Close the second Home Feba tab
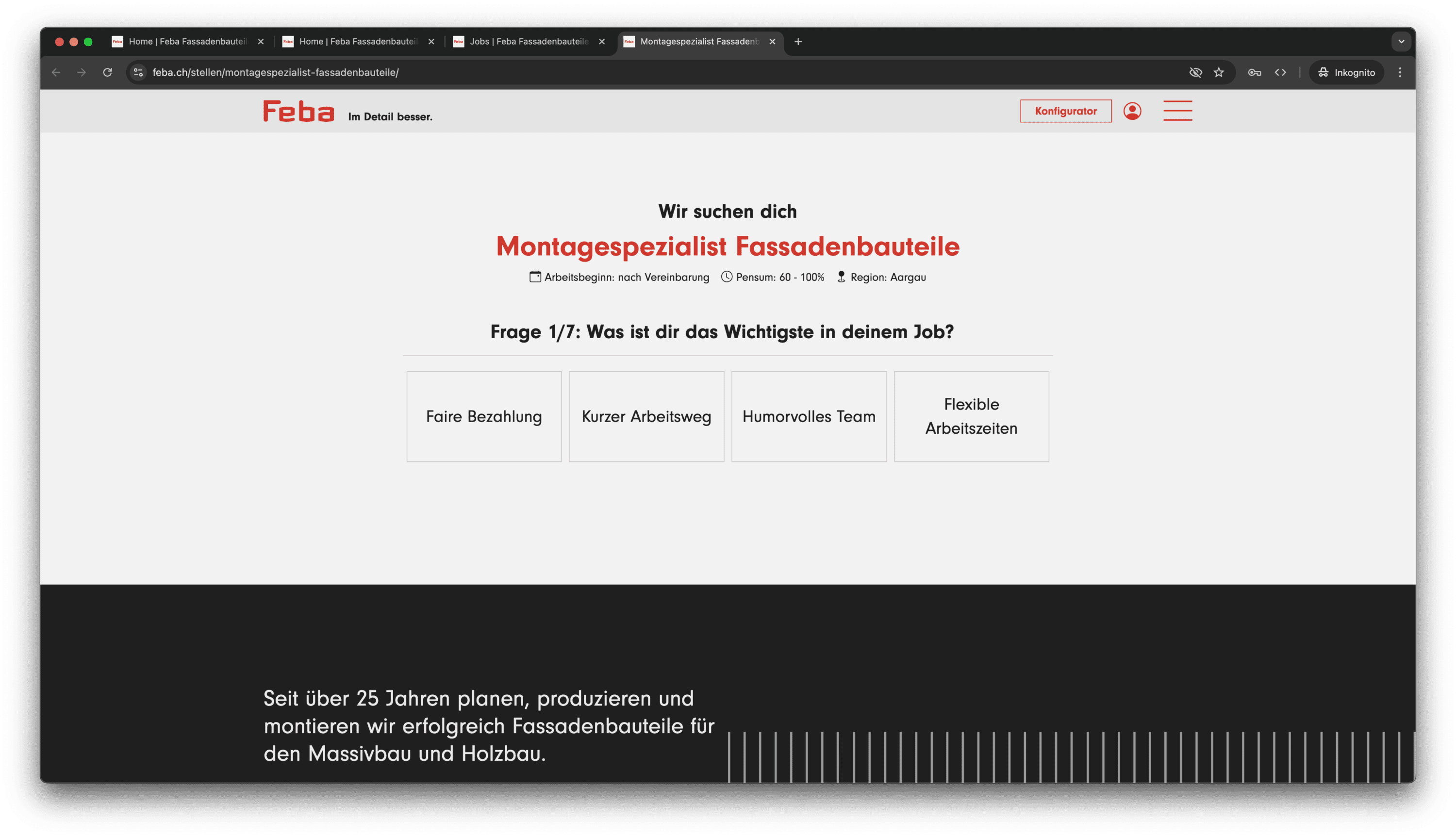Screen dimensions: 1456x836 tap(431, 41)
